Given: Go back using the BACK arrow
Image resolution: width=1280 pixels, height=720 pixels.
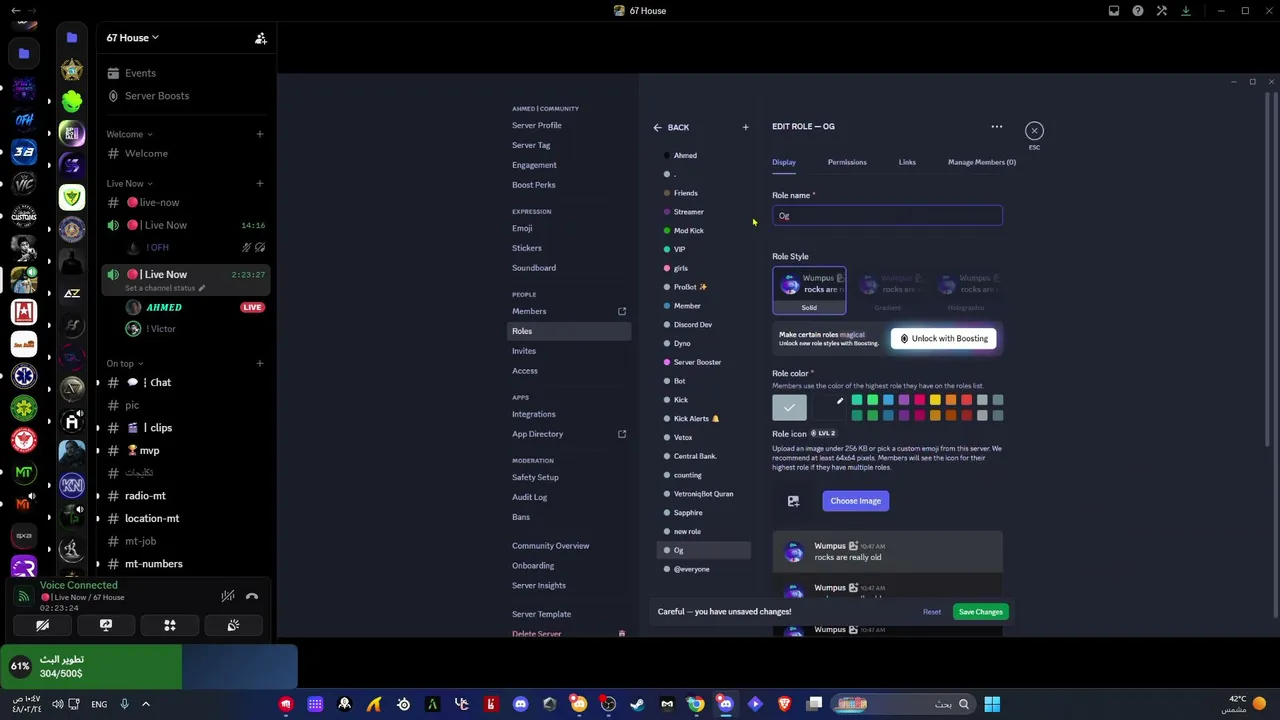Looking at the screenshot, I should [671, 127].
